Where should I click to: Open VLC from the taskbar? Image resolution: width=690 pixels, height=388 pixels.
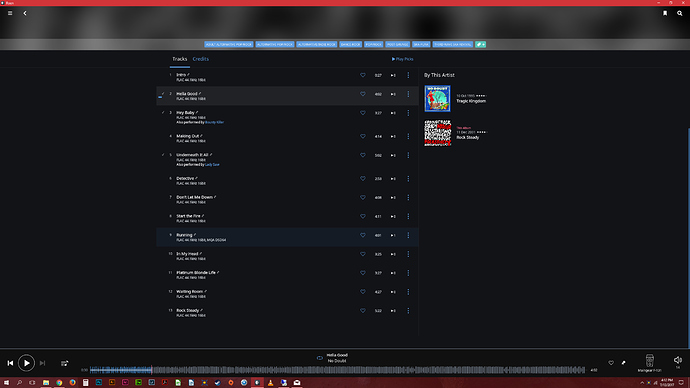pos(270,383)
